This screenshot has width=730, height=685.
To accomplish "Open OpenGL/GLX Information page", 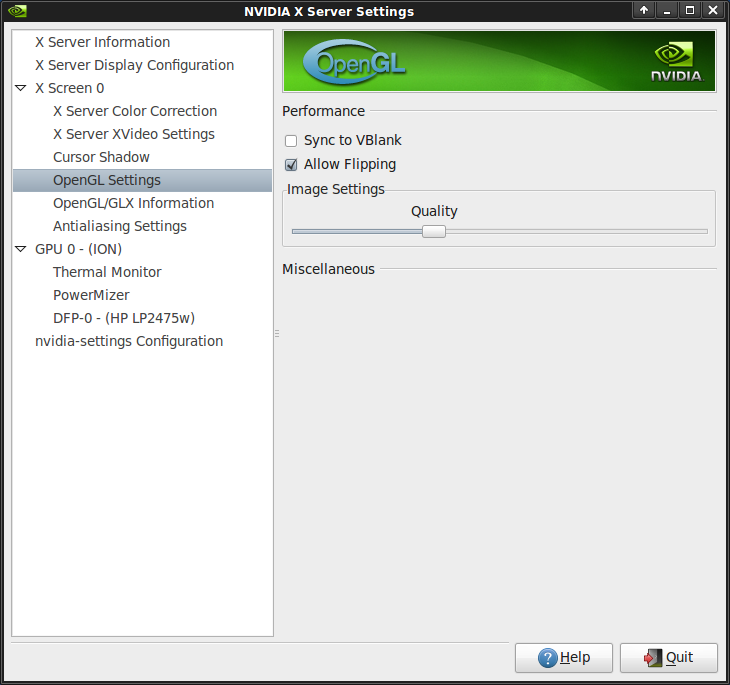I will pyautogui.click(x=134, y=203).
